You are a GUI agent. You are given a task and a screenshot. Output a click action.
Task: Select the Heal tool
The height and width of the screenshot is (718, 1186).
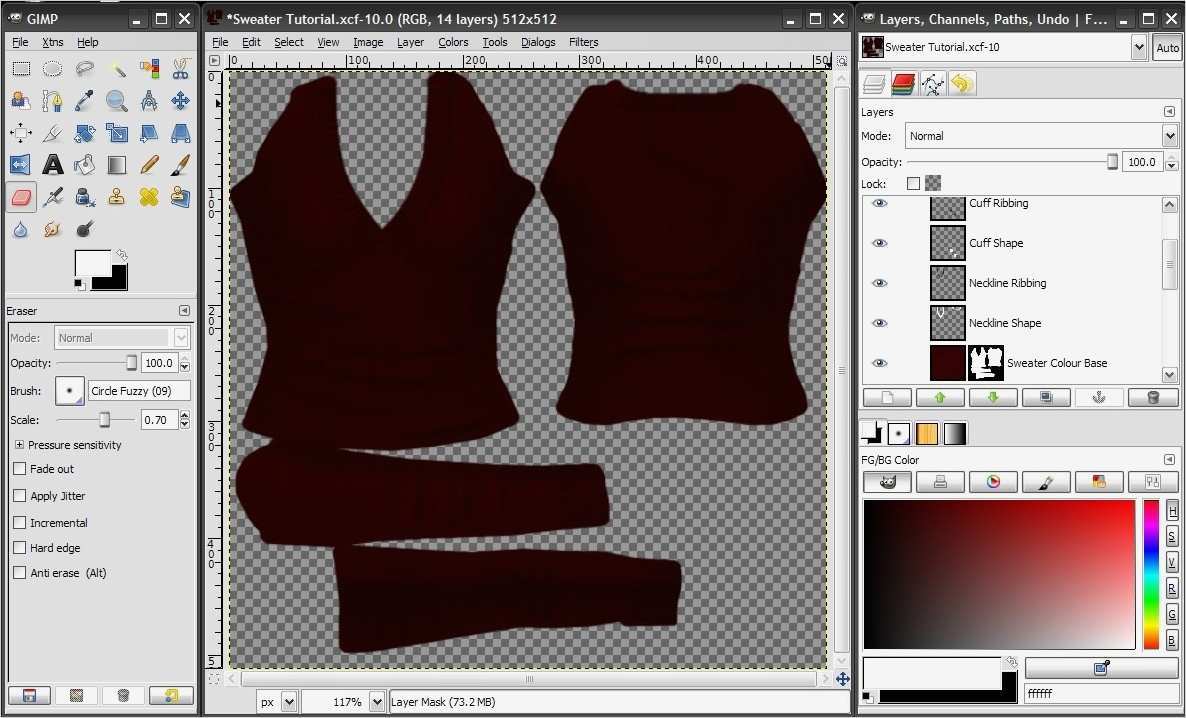(x=149, y=197)
